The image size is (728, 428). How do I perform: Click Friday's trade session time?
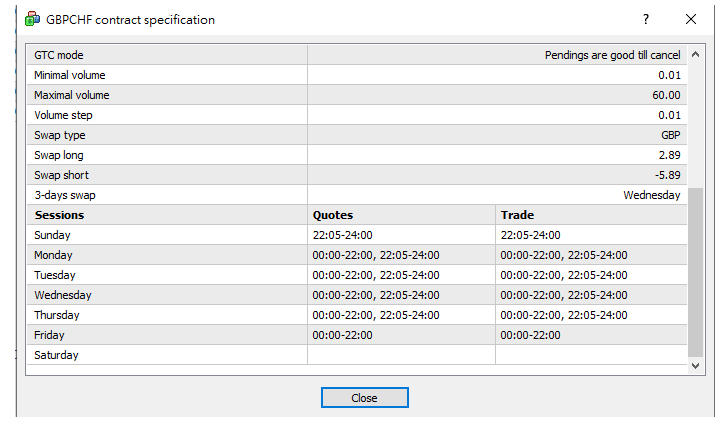530,335
